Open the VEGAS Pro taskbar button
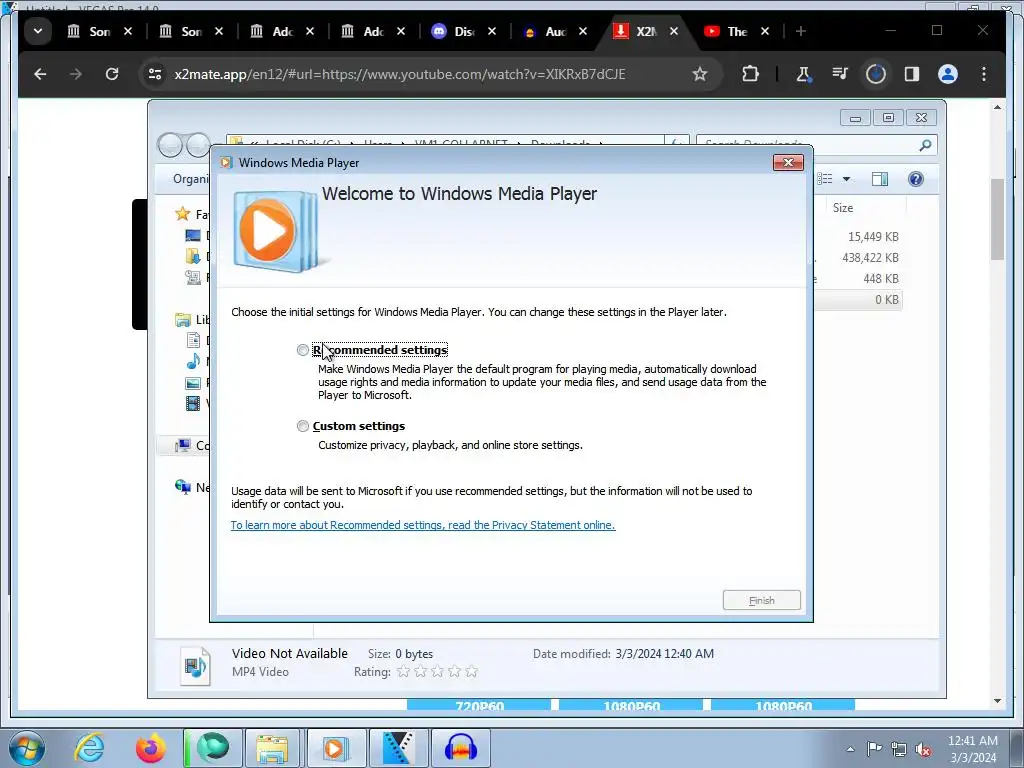This screenshot has height=768, width=1024. tap(398, 748)
